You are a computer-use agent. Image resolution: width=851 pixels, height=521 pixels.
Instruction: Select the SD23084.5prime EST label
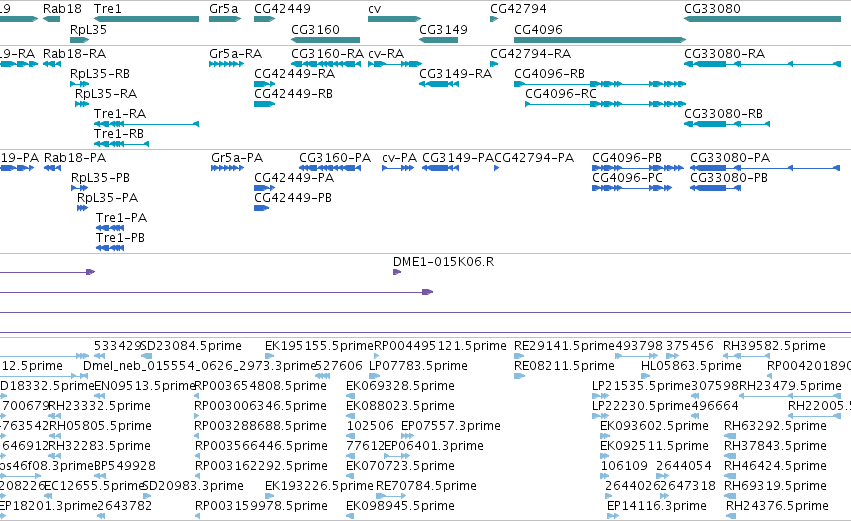point(192,346)
